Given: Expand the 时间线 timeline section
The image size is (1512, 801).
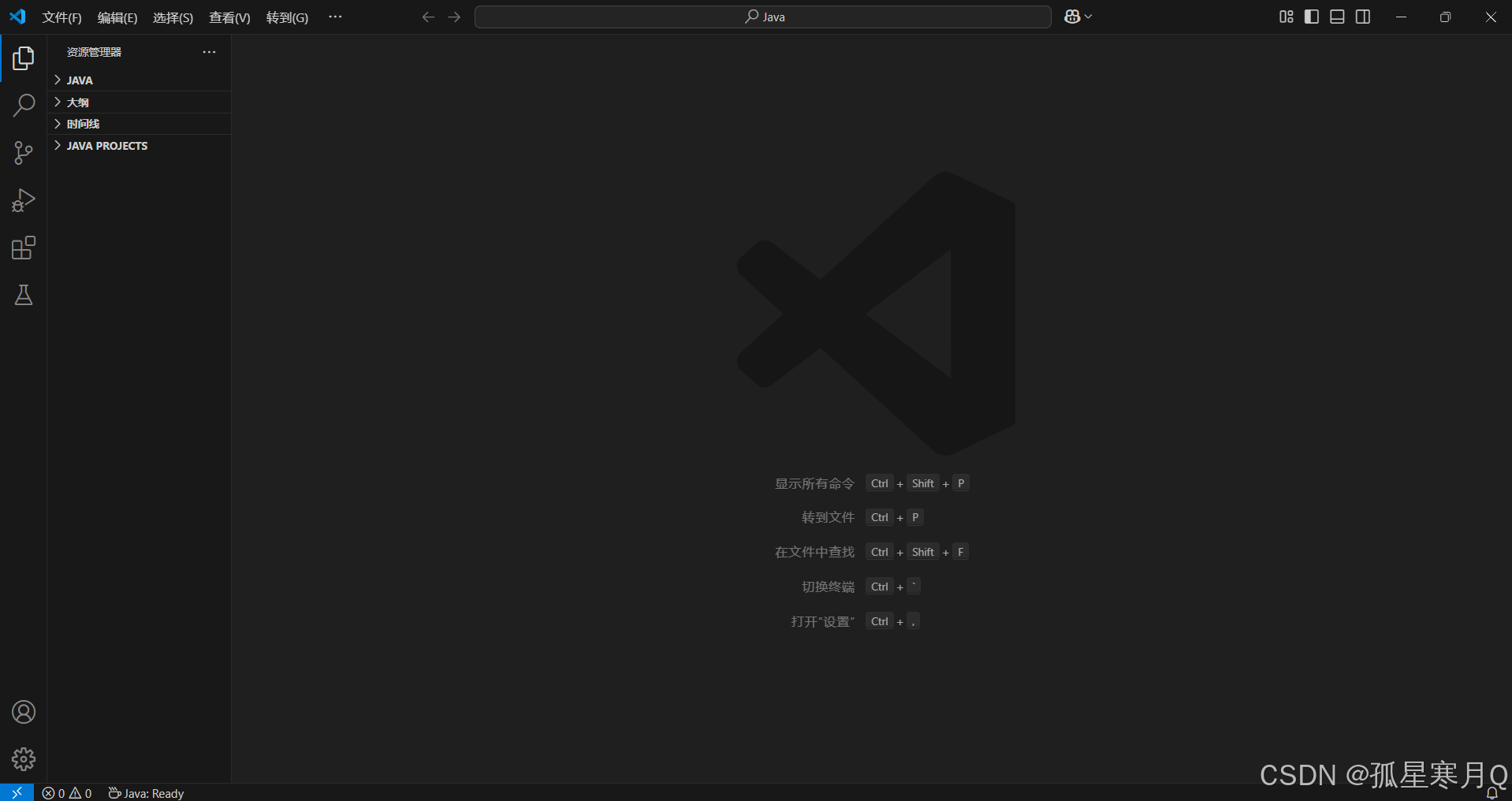Looking at the screenshot, I should click(x=139, y=124).
